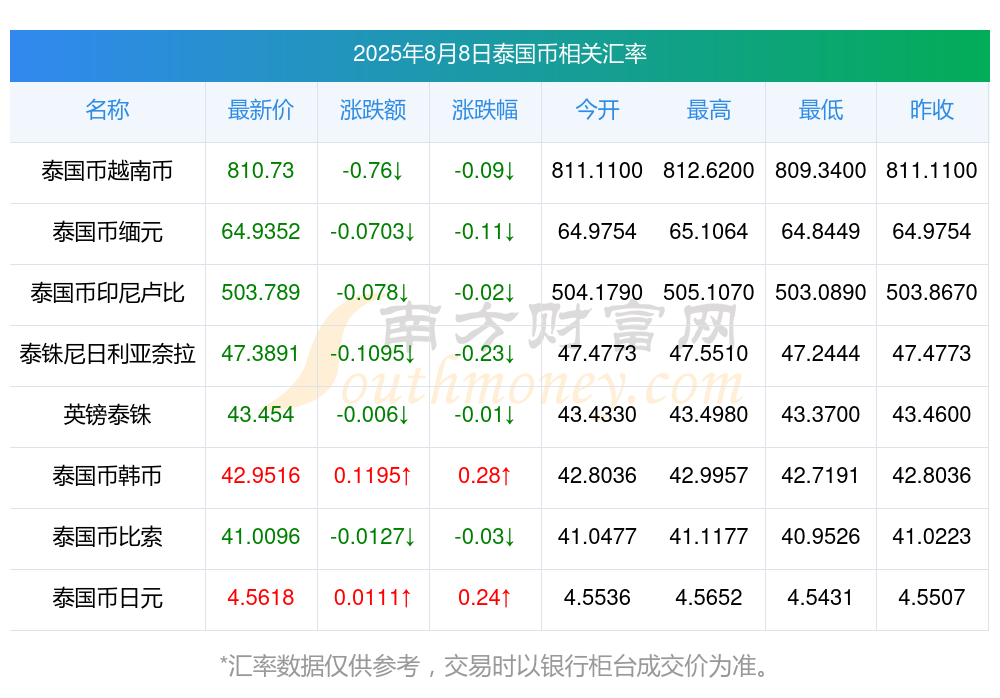The image size is (1000, 698).
Task: Click change percent 0.28↑
Action: (485, 476)
